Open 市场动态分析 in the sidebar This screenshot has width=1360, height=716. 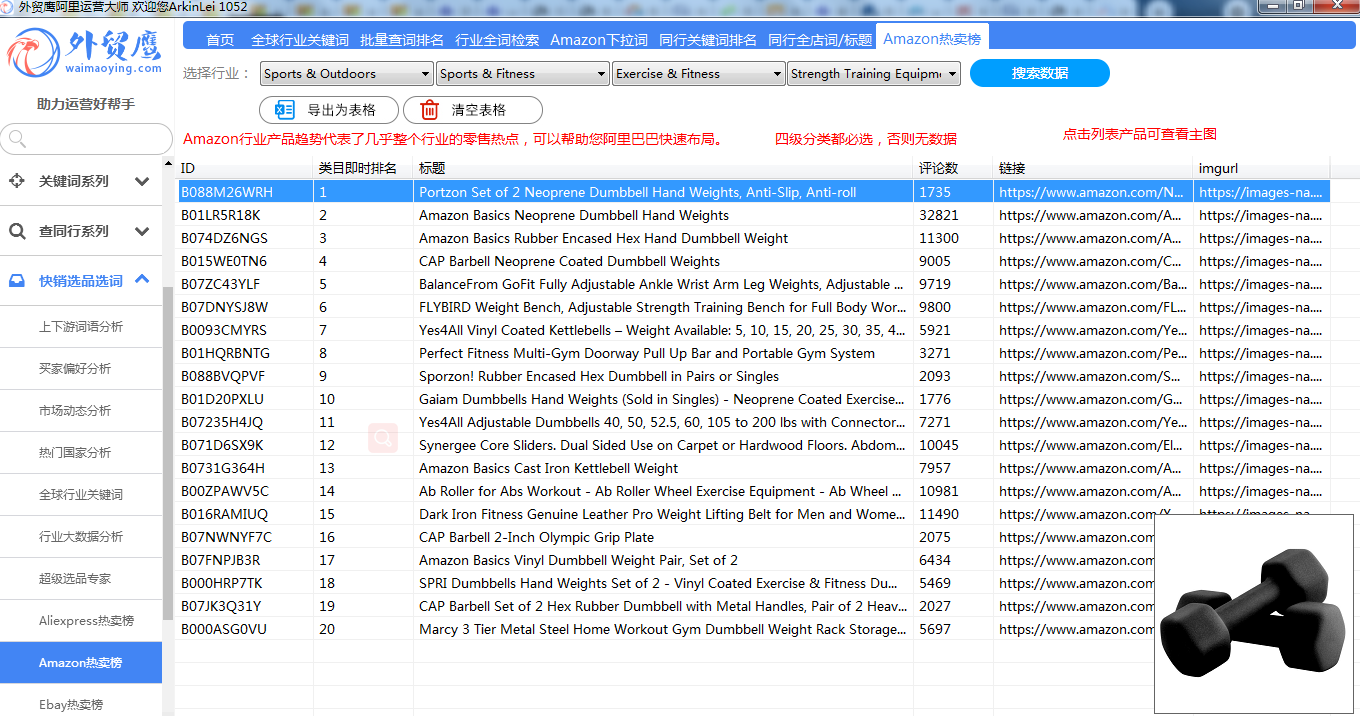point(81,411)
